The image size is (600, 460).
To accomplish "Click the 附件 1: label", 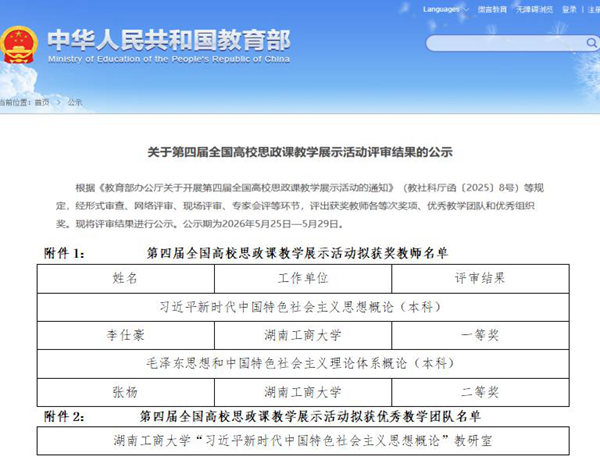I will coord(64,253).
